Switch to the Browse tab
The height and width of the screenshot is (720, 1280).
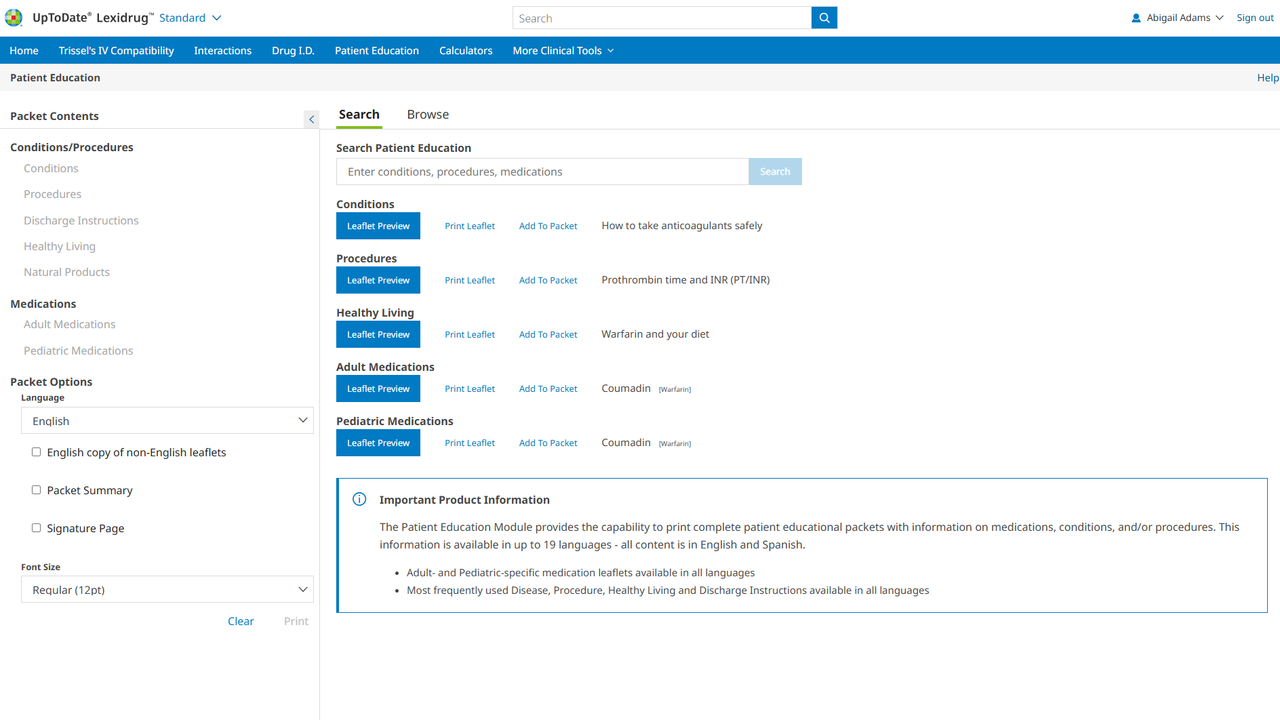[x=427, y=115]
